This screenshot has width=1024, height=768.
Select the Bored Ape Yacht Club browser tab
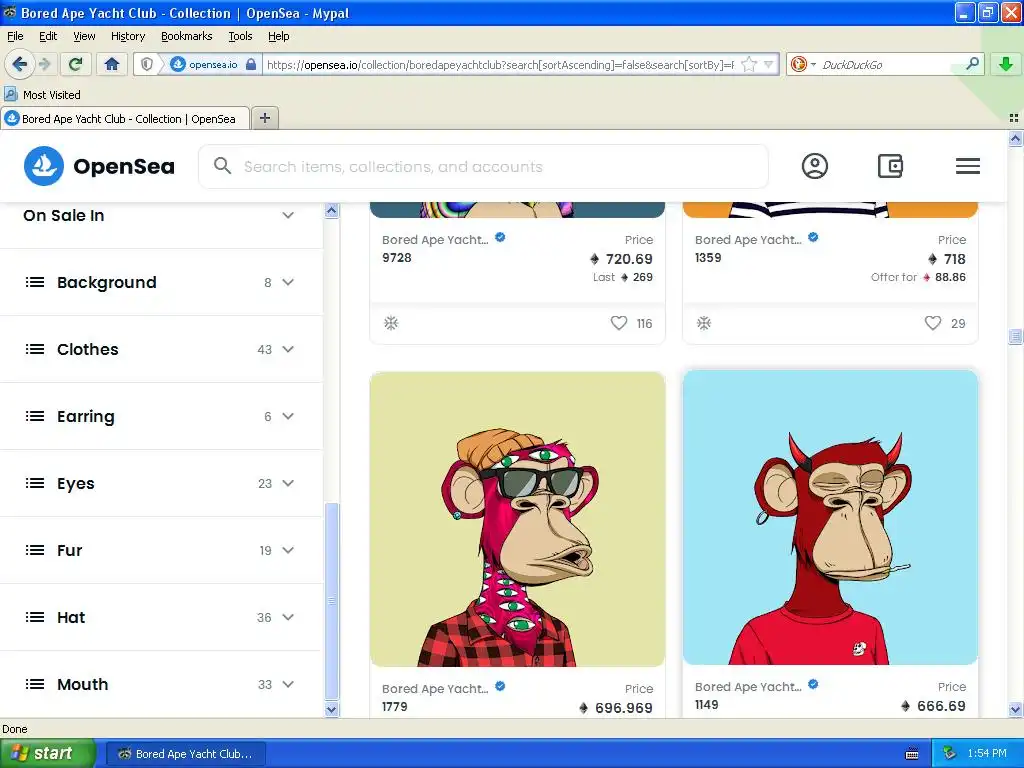[125, 119]
